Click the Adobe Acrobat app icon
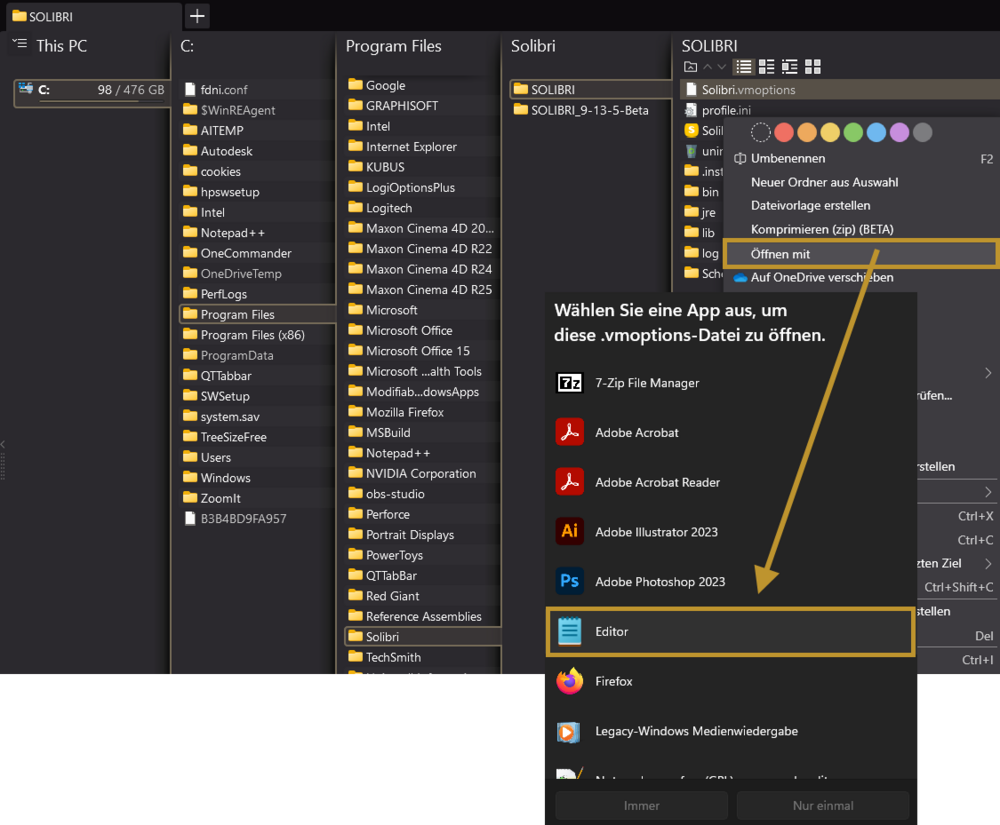Image resolution: width=1000 pixels, height=825 pixels. click(570, 432)
